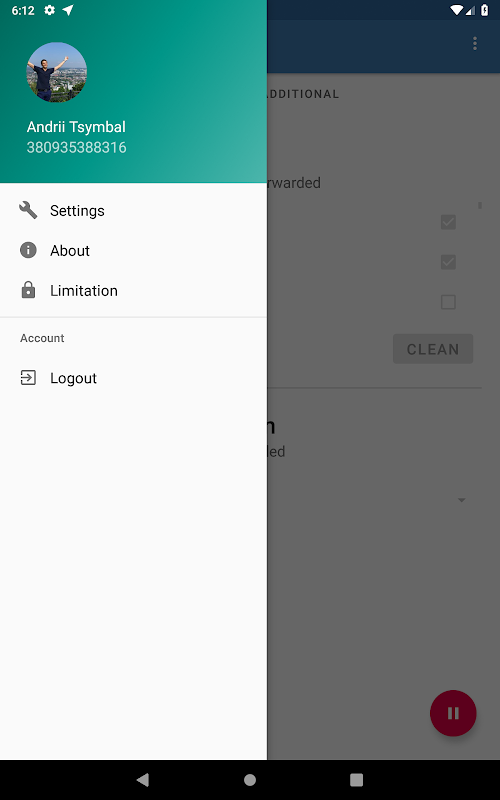Tap the Logout exit-arrow icon
The width and height of the screenshot is (500, 800).
tap(28, 378)
